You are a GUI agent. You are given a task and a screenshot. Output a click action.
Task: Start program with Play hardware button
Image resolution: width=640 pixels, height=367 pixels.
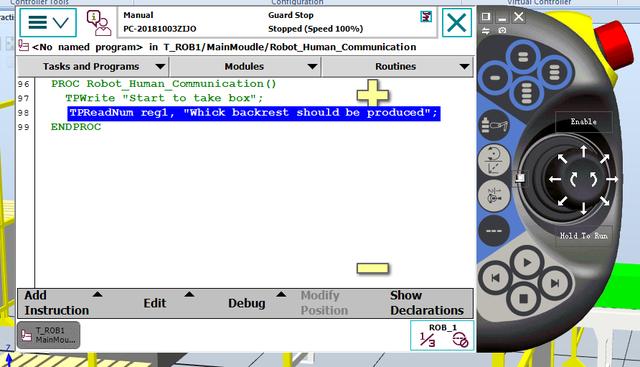click(x=527, y=263)
